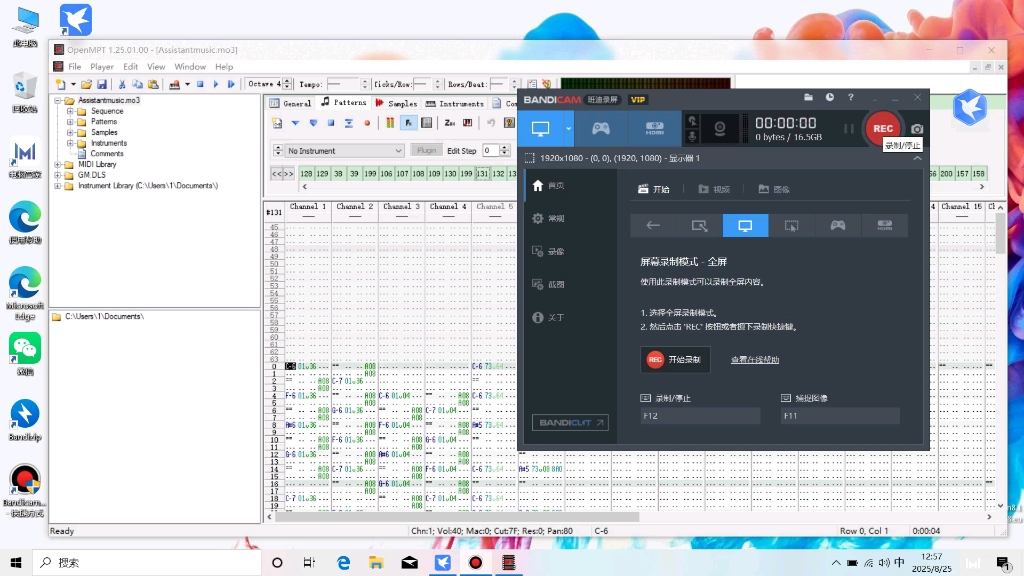Click the pattern editor horizontal scrollbar
The height and width of the screenshot is (576, 1024).
[456, 517]
